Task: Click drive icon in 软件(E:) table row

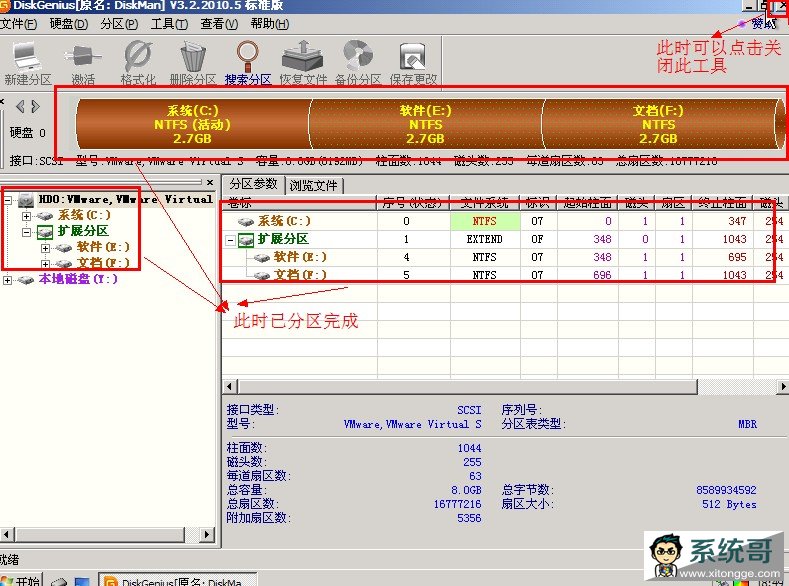Action: (x=262, y=258)
